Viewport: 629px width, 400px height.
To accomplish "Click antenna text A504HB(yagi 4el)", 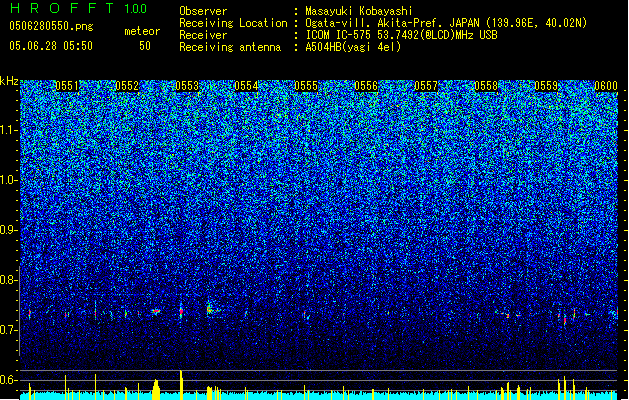I will (x=353, y=47).
